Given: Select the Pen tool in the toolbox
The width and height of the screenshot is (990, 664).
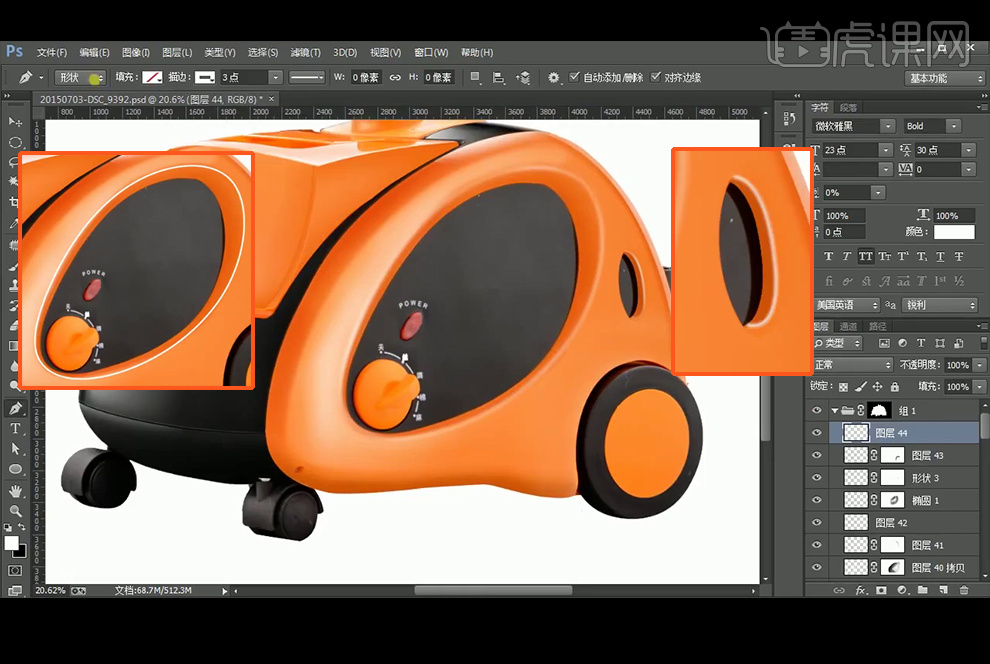Looking at the screenshot, I should click(x=15, y=408).
